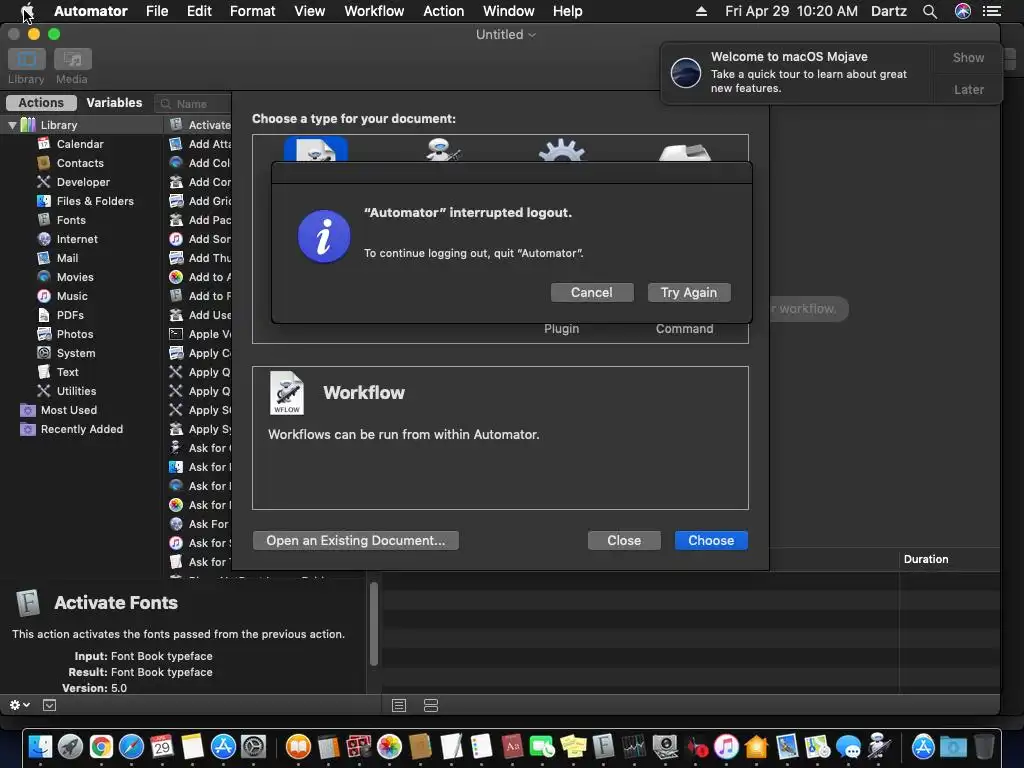1024x768 pixels.
Task: Click Cancel in the logout alert
Action: [592, 293]
